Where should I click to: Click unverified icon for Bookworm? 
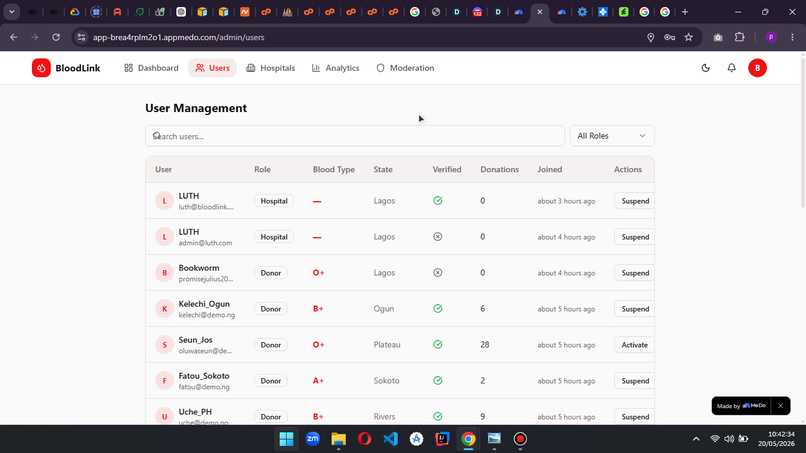(x=437, y=273)
